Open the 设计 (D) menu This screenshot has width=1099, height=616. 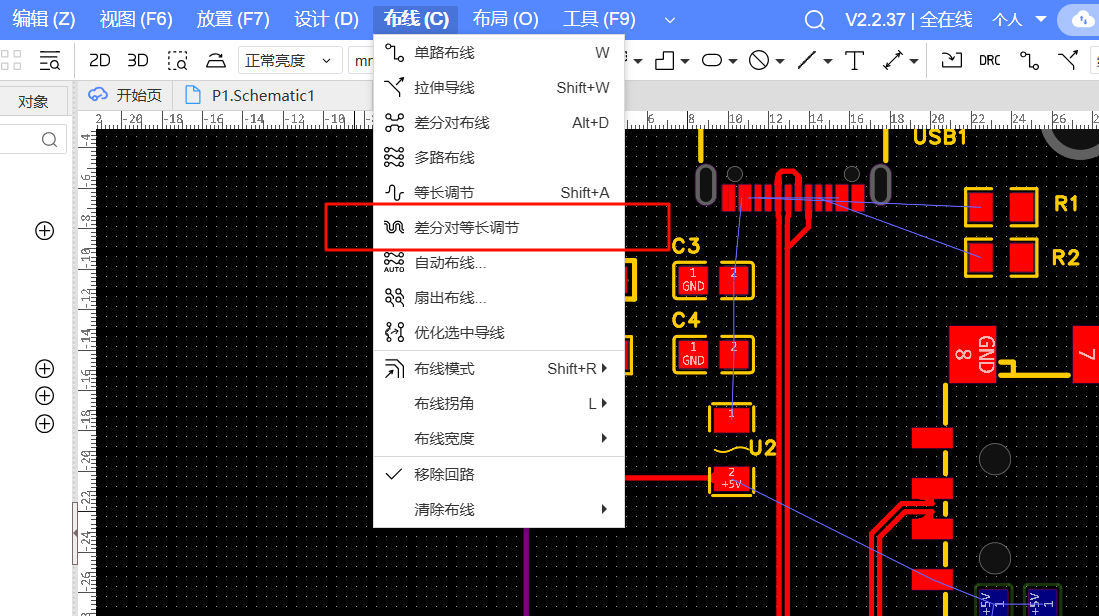click(x=327, y=19)
